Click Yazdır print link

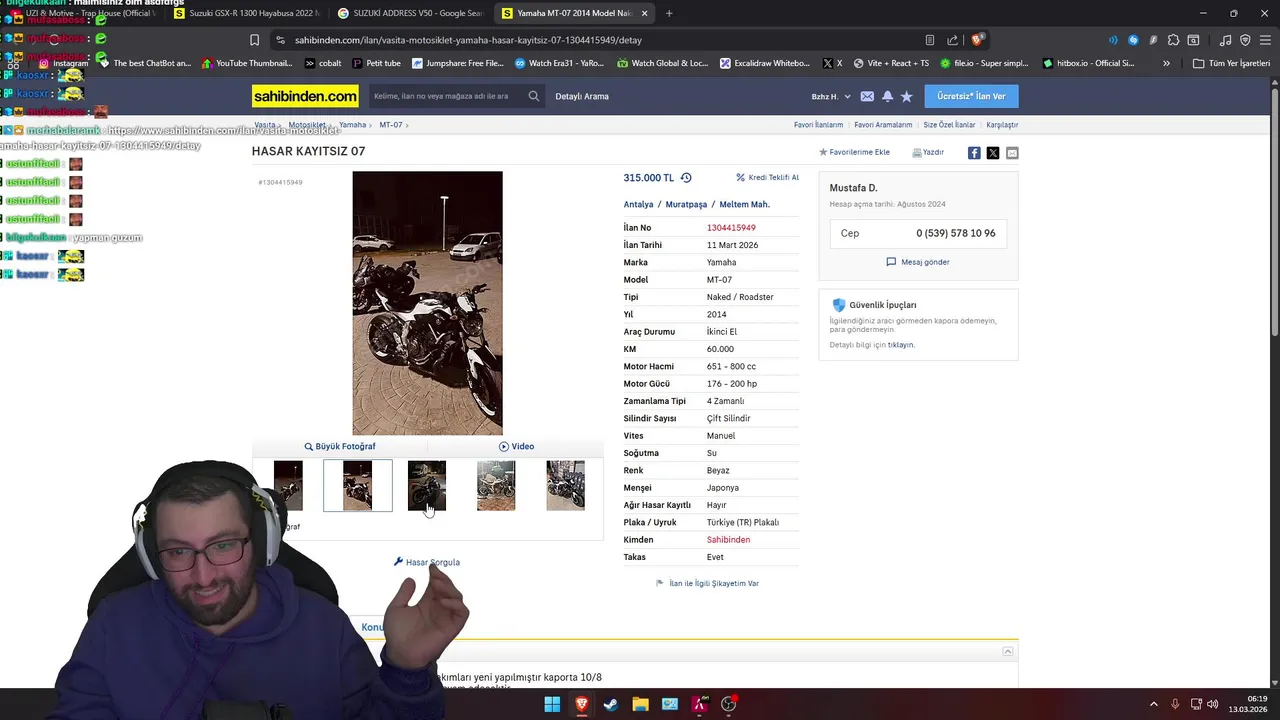(928, 152)
